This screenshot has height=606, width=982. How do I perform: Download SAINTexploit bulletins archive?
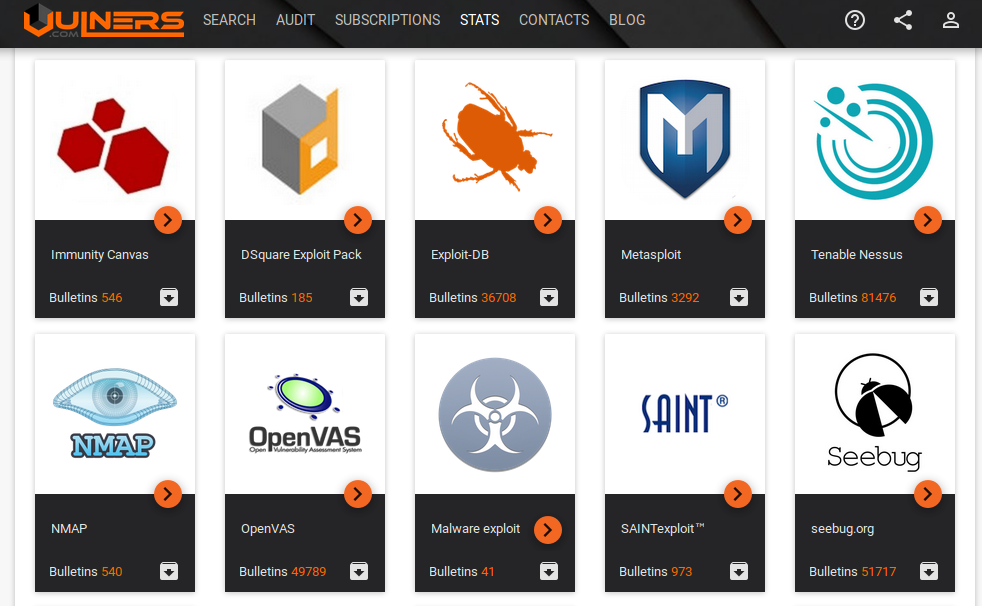pos(739,572)
